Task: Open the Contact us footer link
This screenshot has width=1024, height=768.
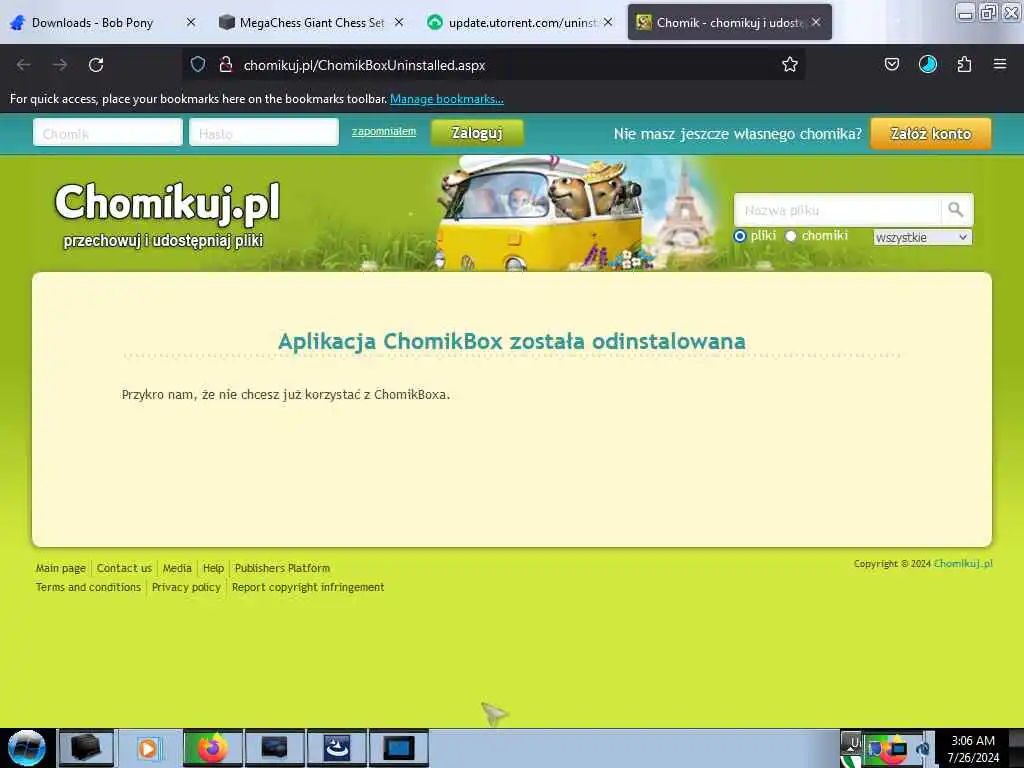Action: coord(124,568)
